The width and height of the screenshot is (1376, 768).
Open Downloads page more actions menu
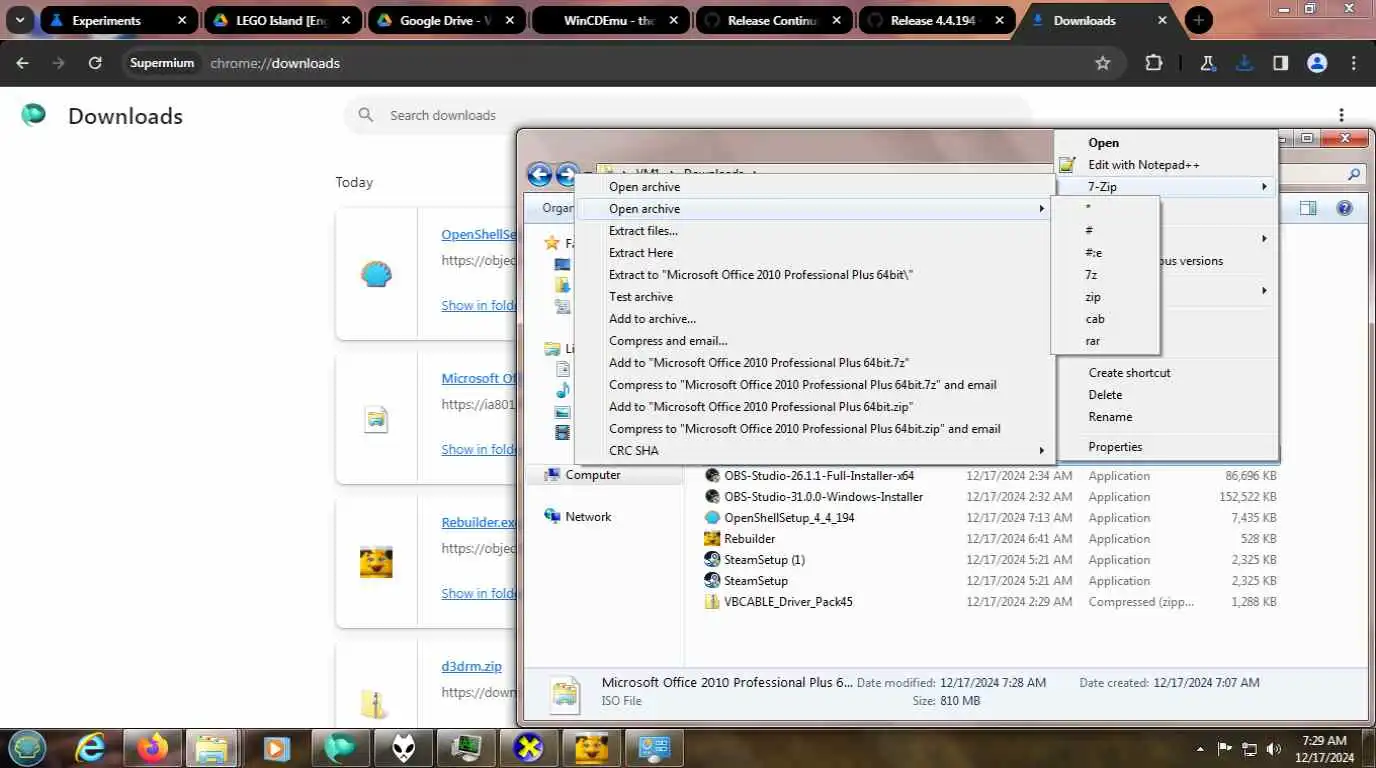[x=1342, y=115]
